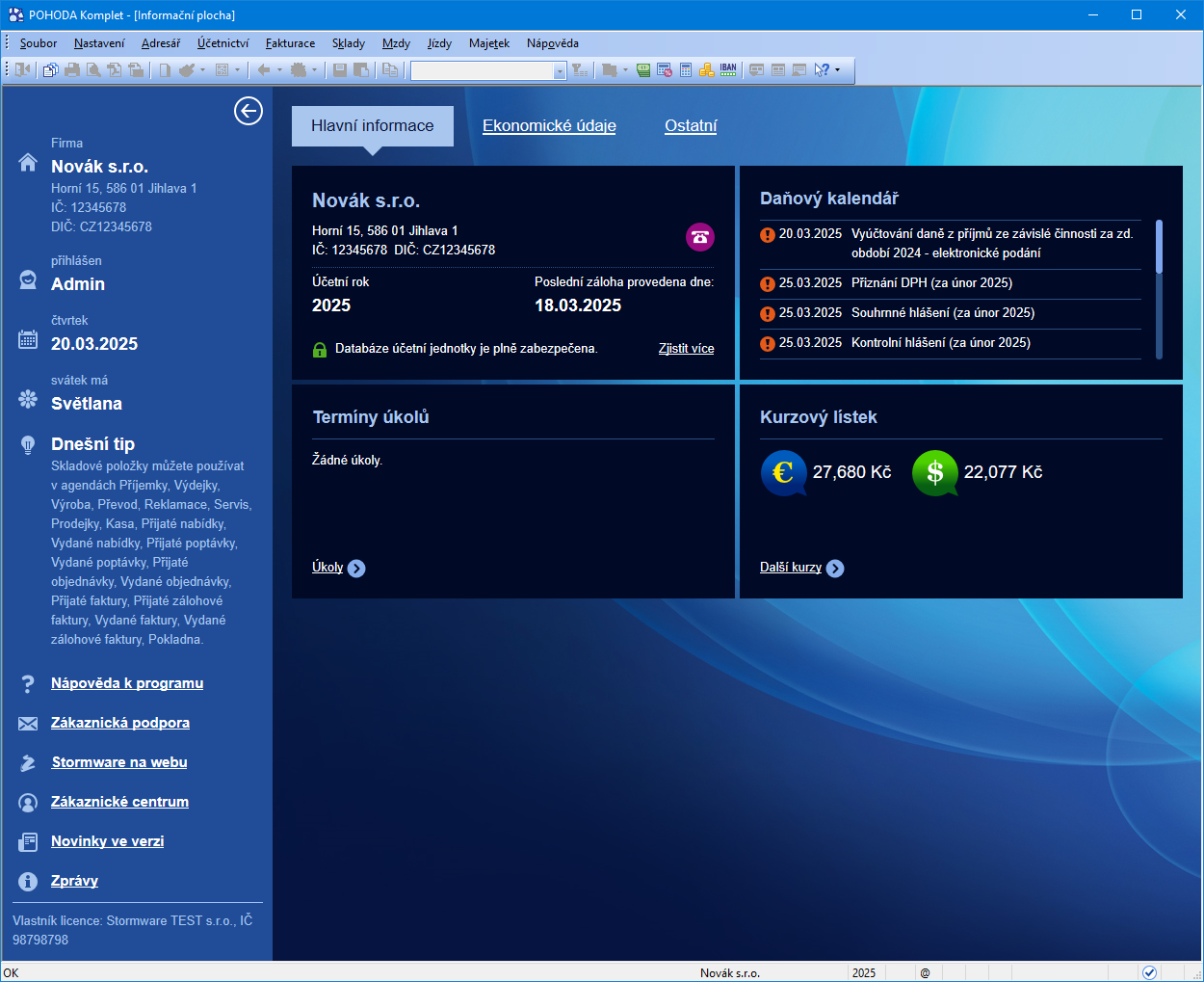The image size is (1204, 982).
Task: Collapse the sidebar with the circled back arrow
Action: point(249,112)
